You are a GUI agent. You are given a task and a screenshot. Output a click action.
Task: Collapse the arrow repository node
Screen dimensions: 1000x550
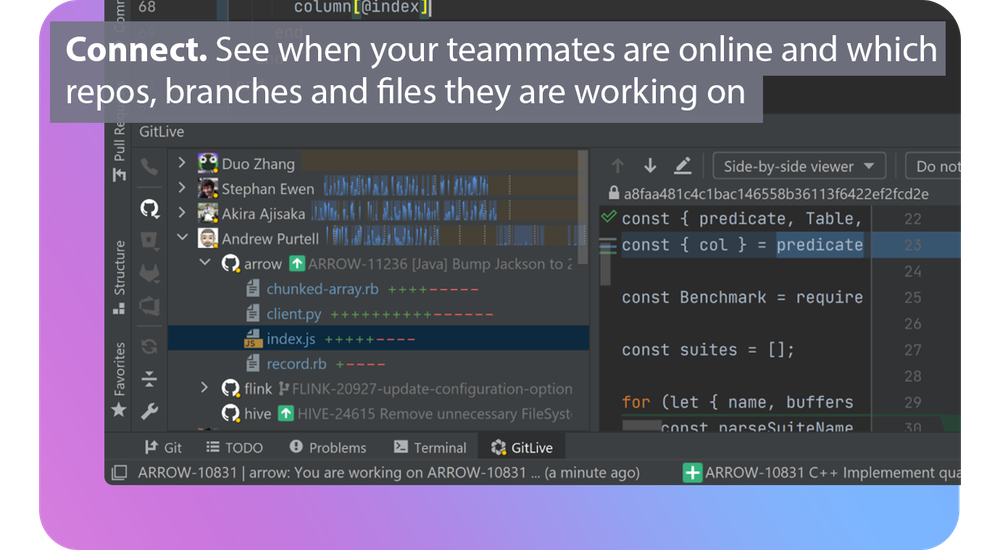(205, 262)
